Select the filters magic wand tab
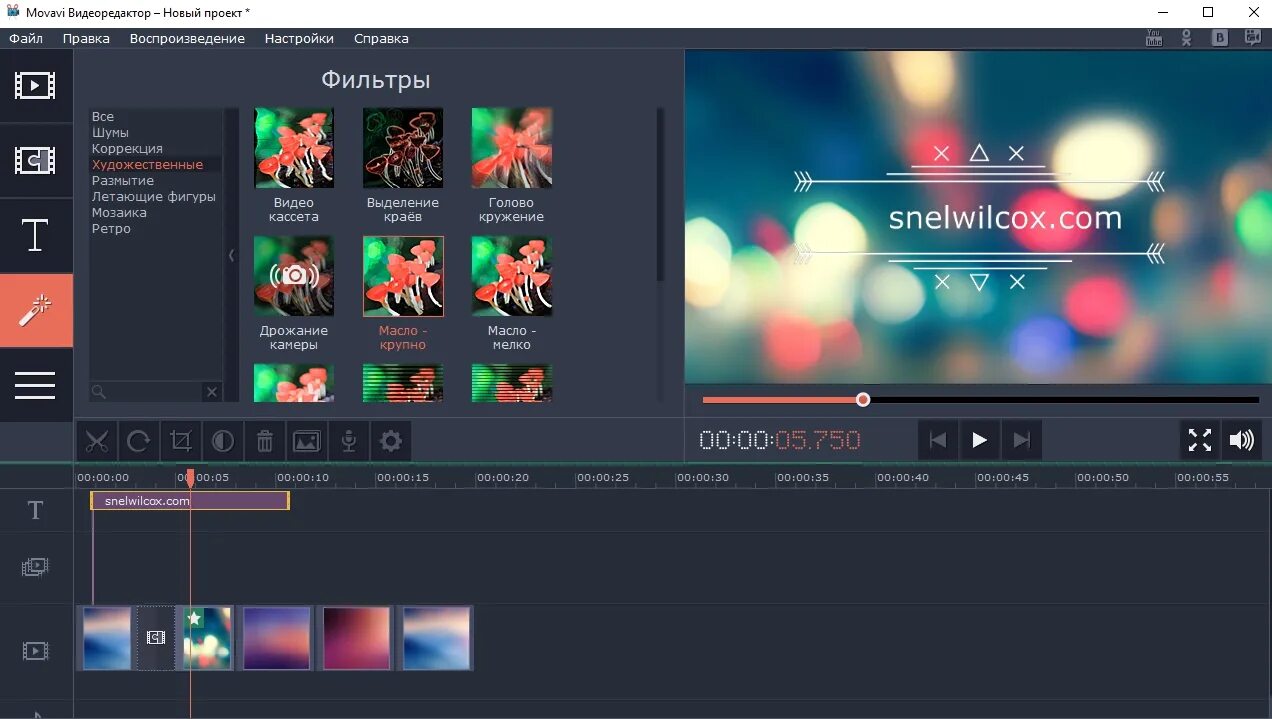 (35, 311)
